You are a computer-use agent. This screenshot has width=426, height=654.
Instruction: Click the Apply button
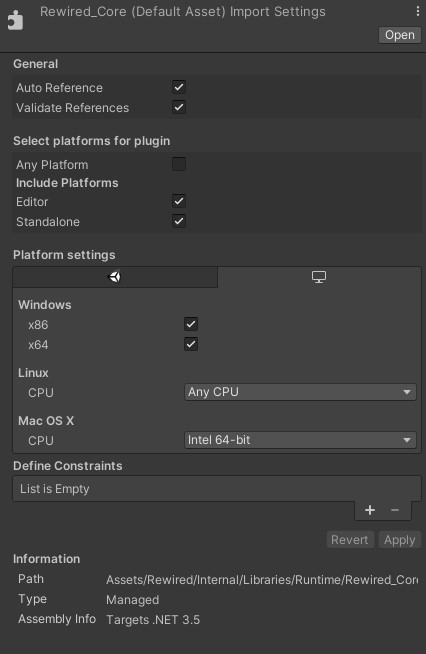pyautogui.click(x=400, y=540)
